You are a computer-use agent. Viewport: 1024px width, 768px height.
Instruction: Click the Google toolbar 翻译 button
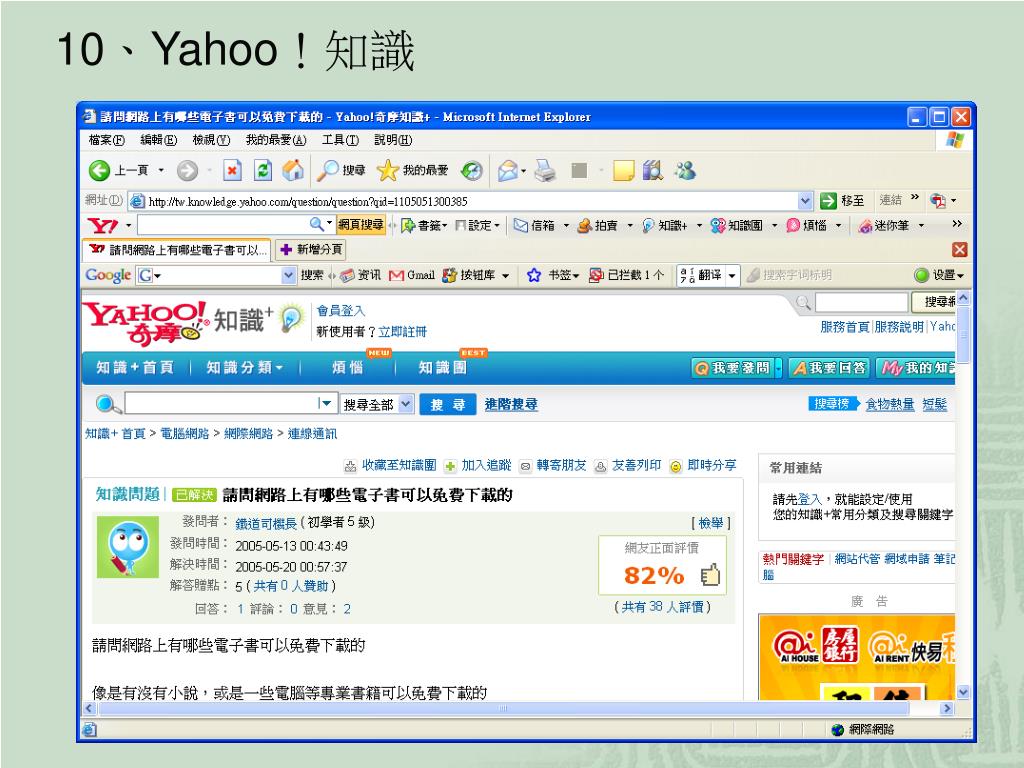click(708, 276)
